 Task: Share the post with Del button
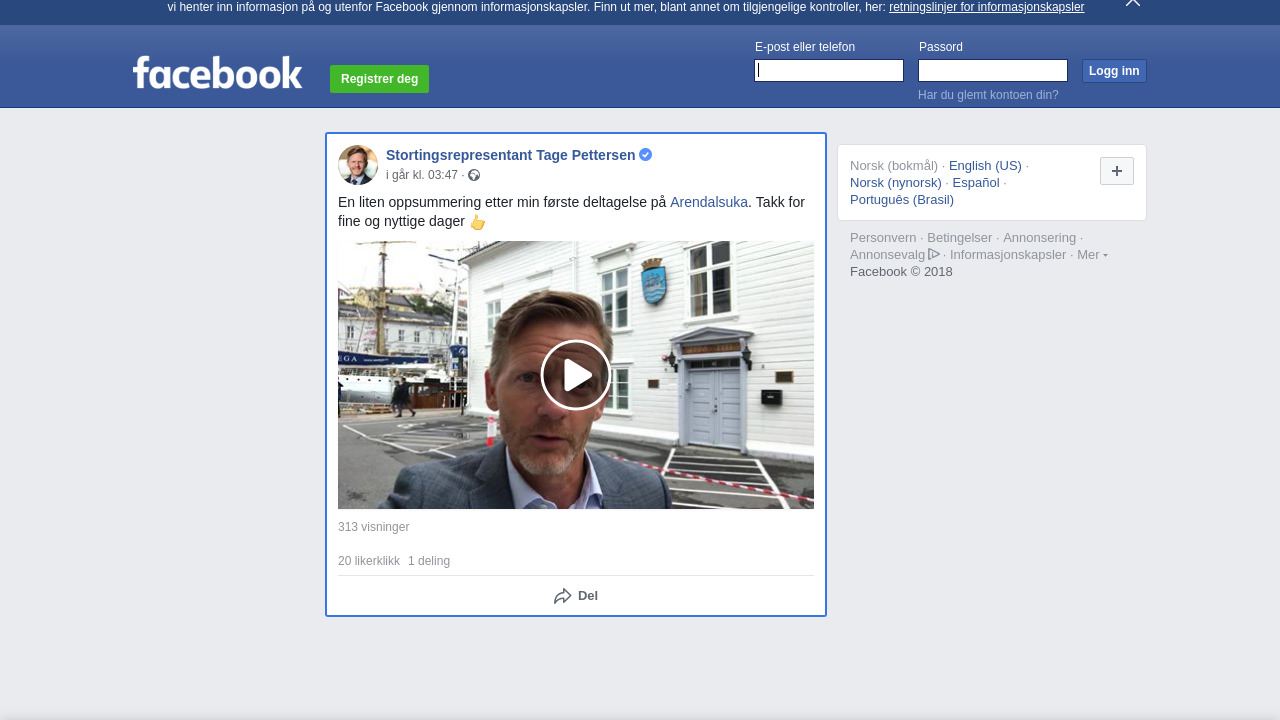(576, 596)
